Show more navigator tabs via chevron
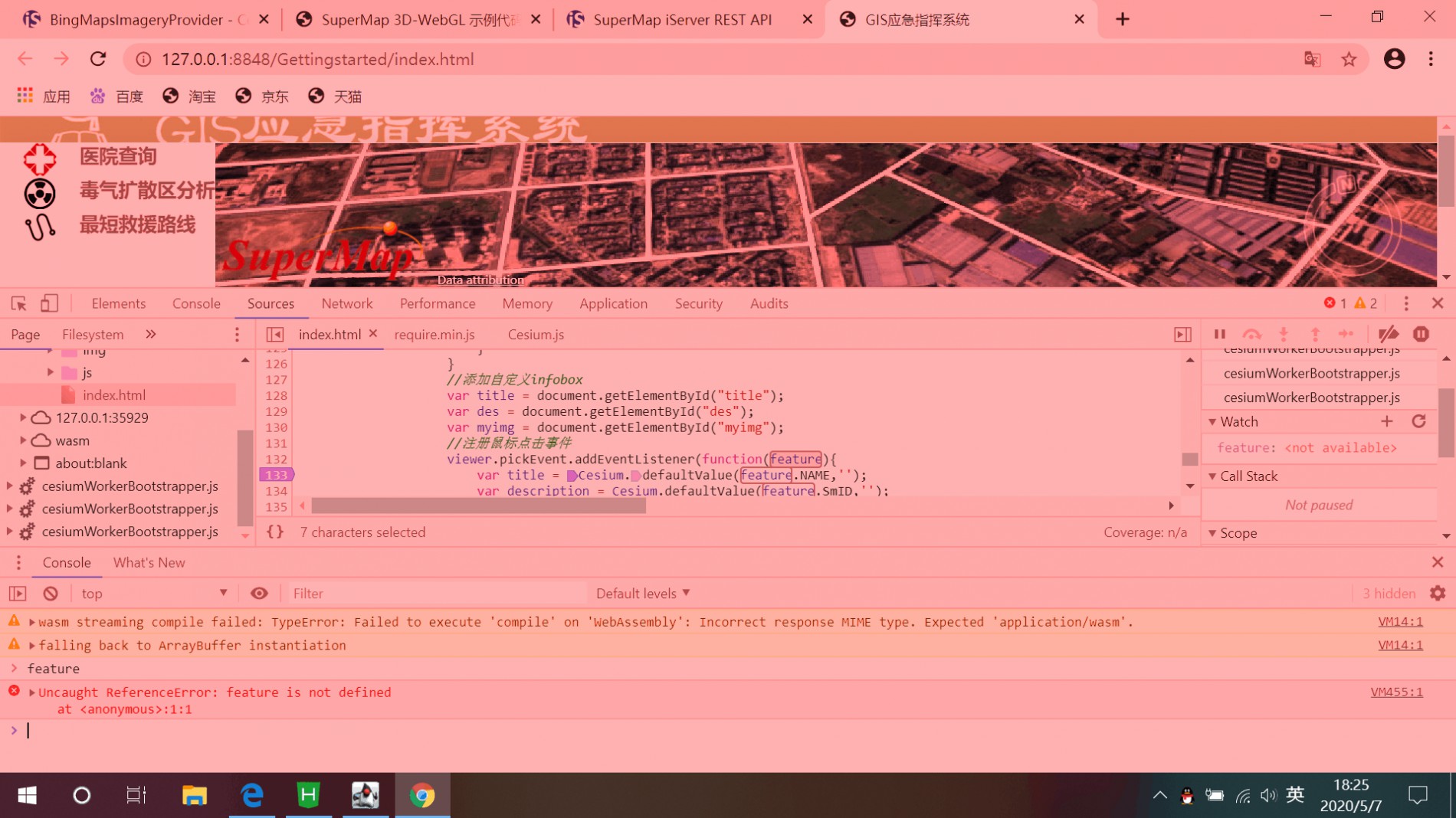Image resolution: width=1456 pixels, height=818 pixels. tap(151, 335)
